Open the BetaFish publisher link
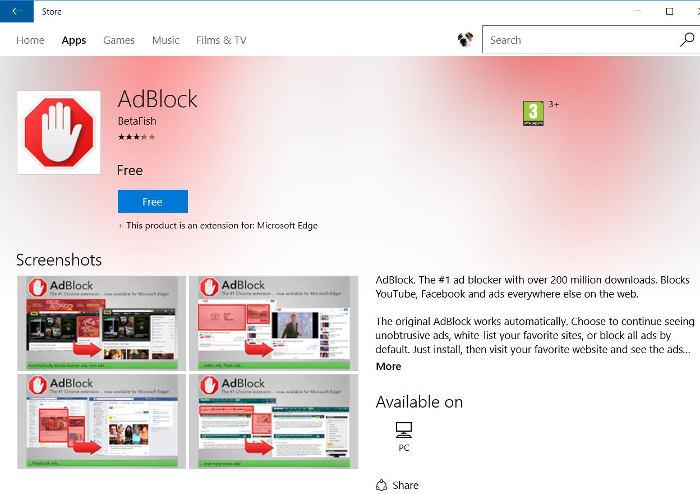Viewport: 700px width, 494px height. (137, 121)
